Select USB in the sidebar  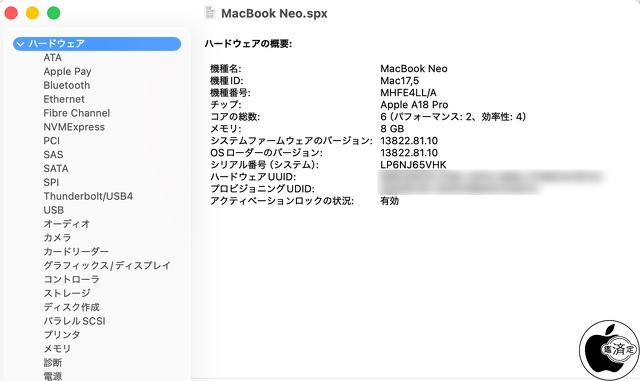53,210
